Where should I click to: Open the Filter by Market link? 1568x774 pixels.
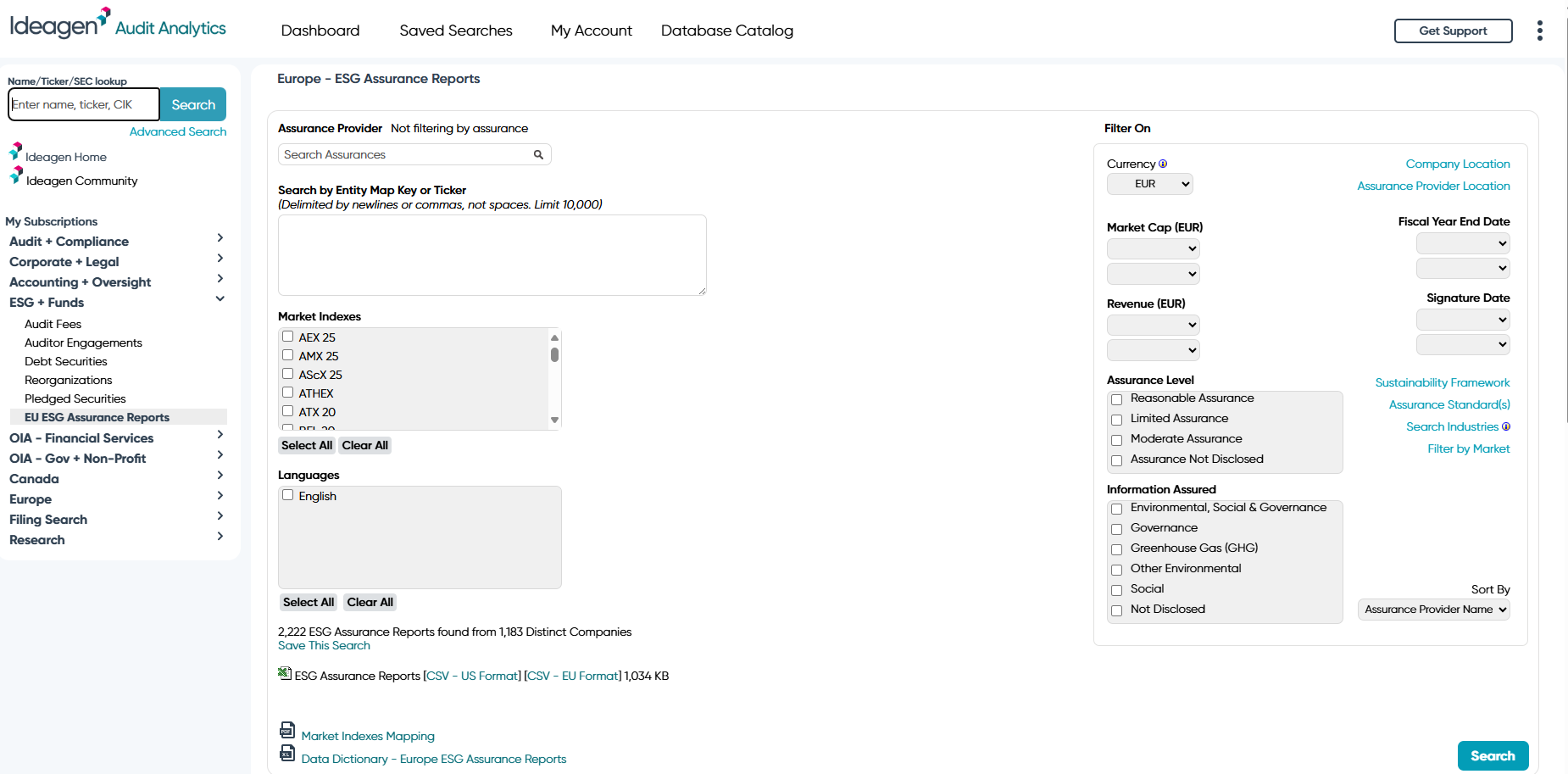(1469, 448)
